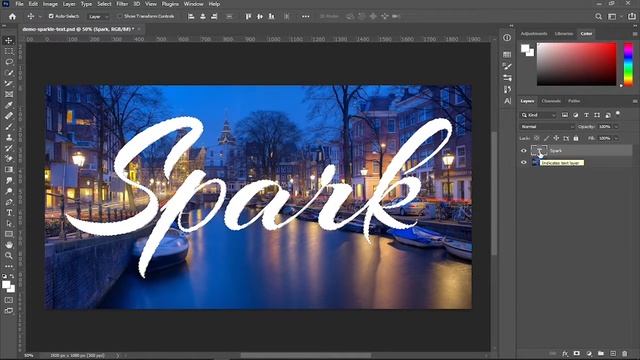Click the Home icon in options bar
The image size is (640, 360).
pyautogui.click(x=12, y=16)
